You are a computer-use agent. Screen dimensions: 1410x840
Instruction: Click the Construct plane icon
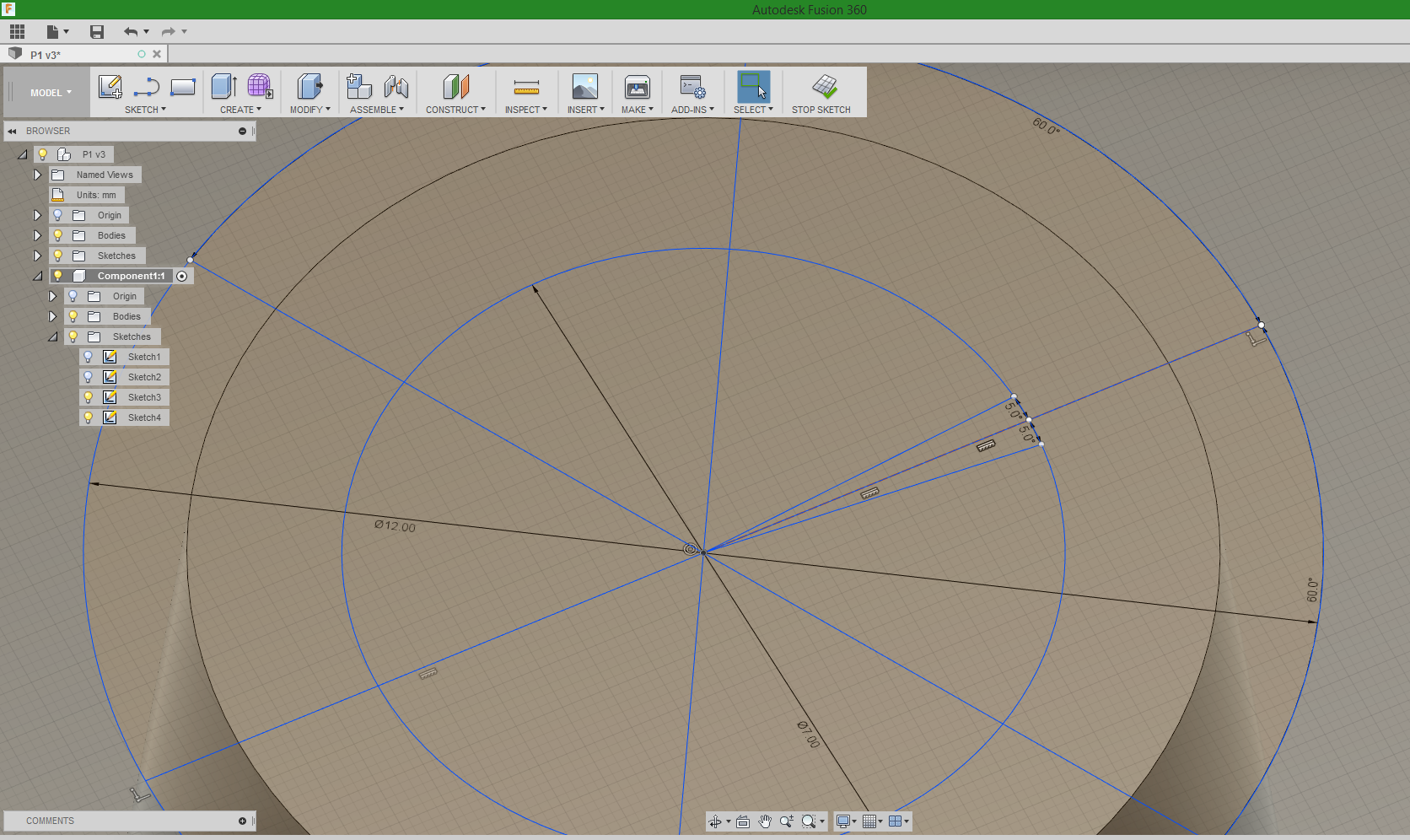(x=455, y=86)
